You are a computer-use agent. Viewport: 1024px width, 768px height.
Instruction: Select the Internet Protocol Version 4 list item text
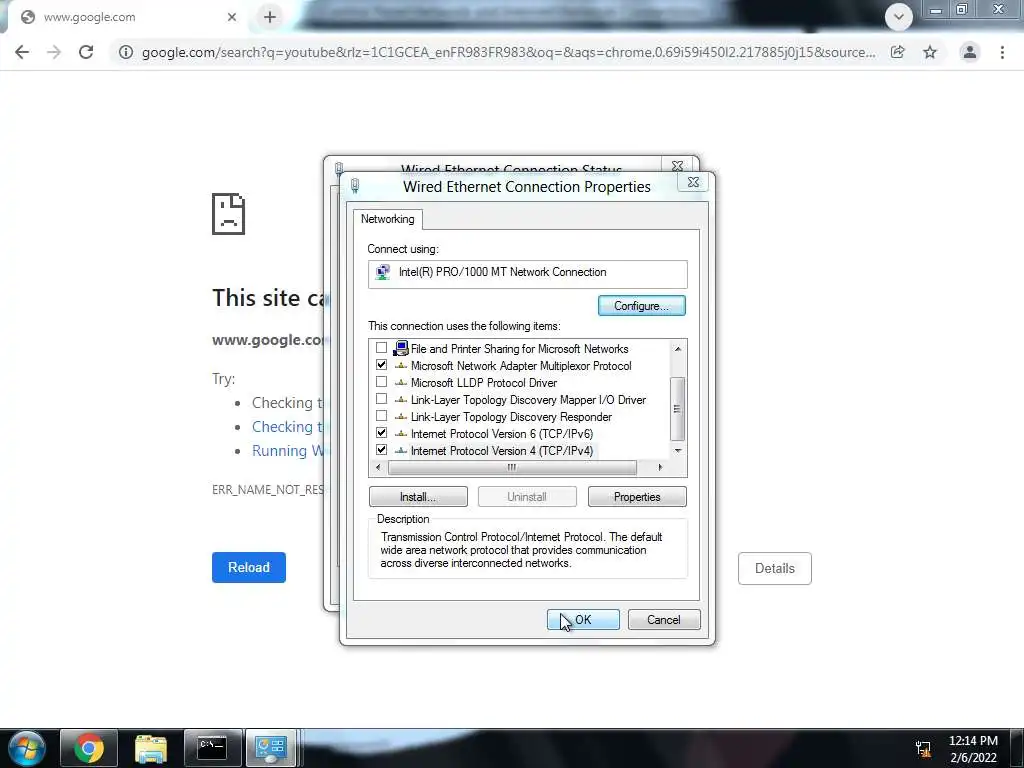(502, 451)
